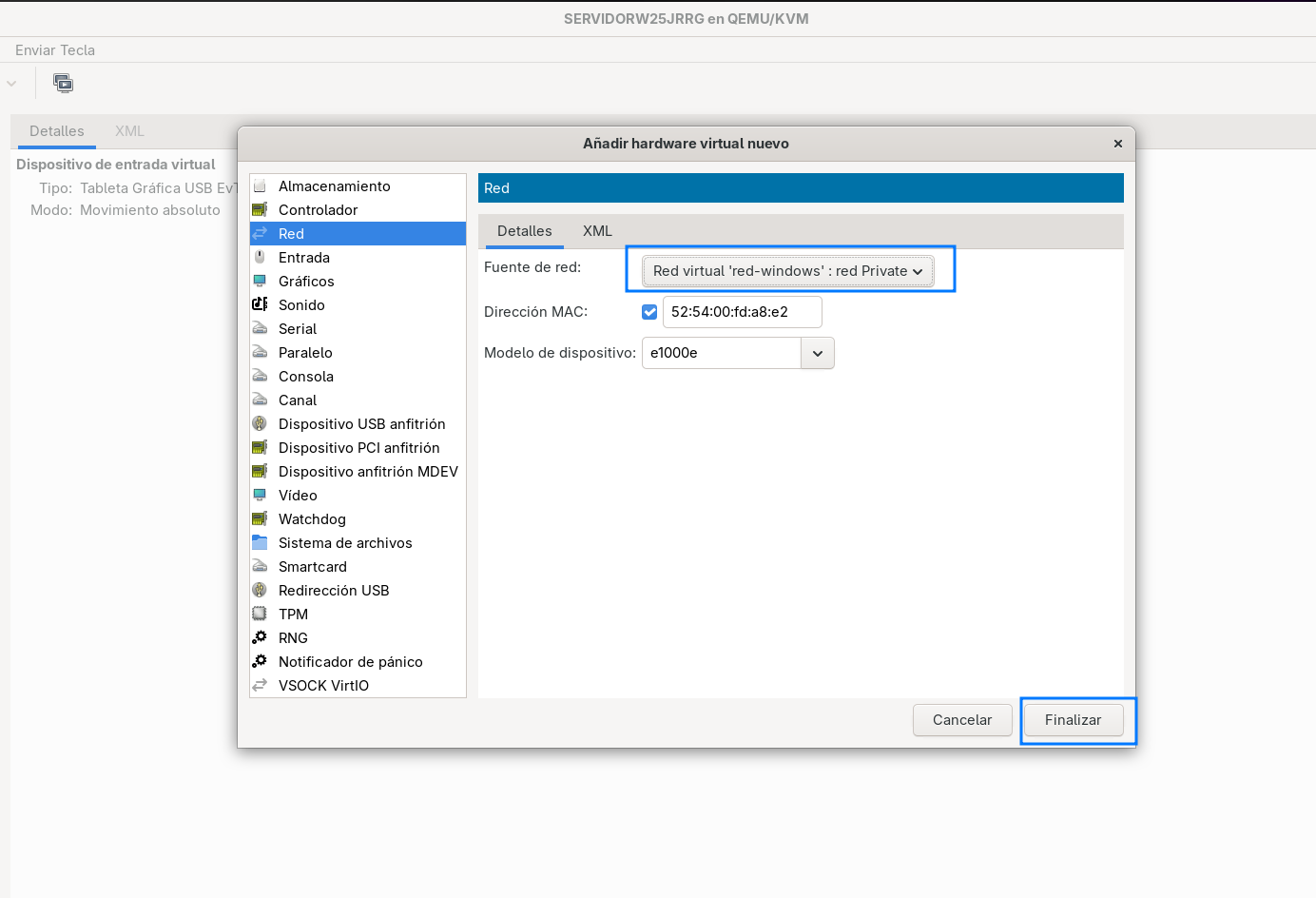Open the Enviar Tecla menu
The image size is (1316, 898).
55,50
